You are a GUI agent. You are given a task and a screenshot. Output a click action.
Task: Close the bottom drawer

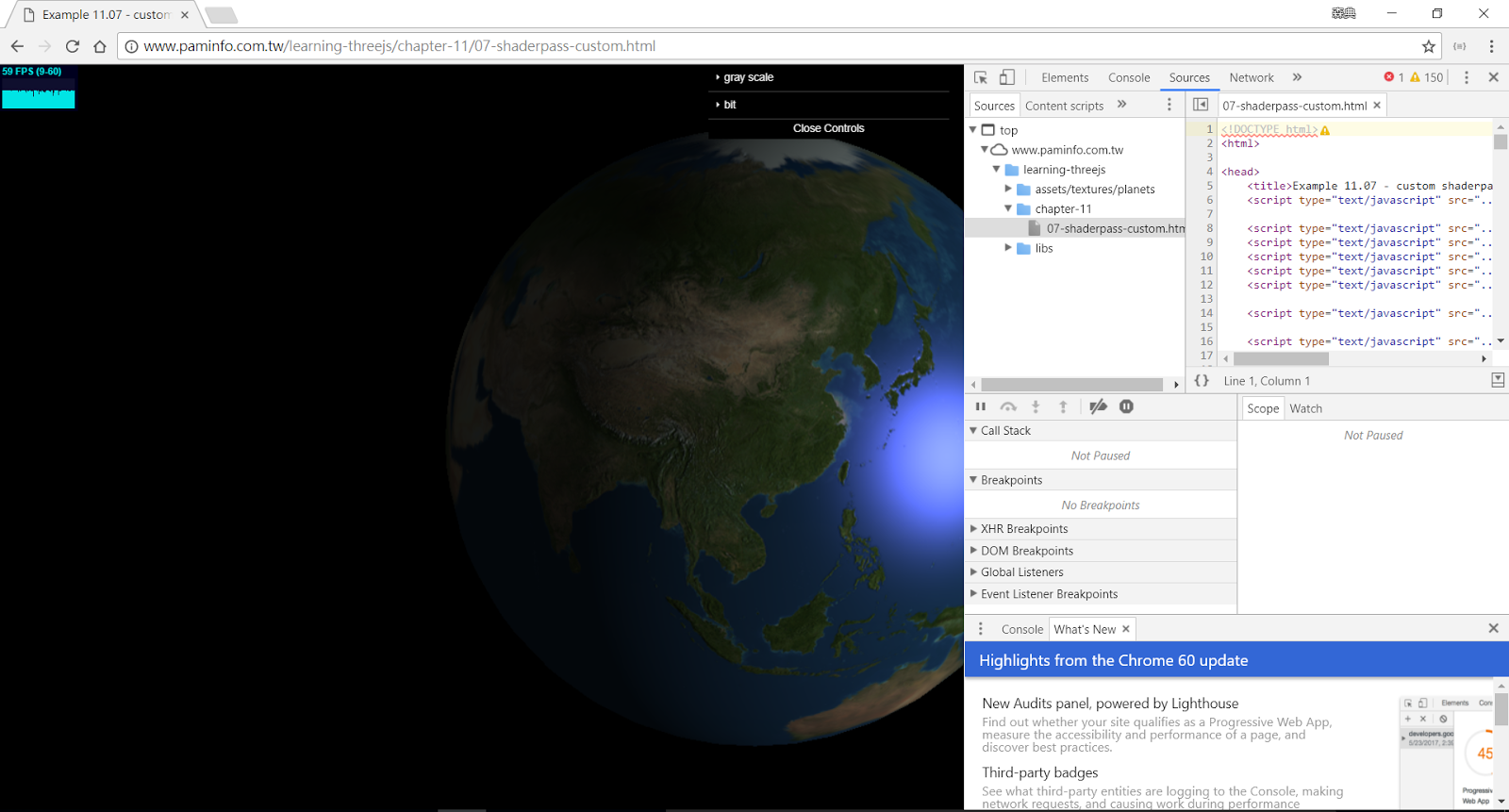click(1493, 628)
